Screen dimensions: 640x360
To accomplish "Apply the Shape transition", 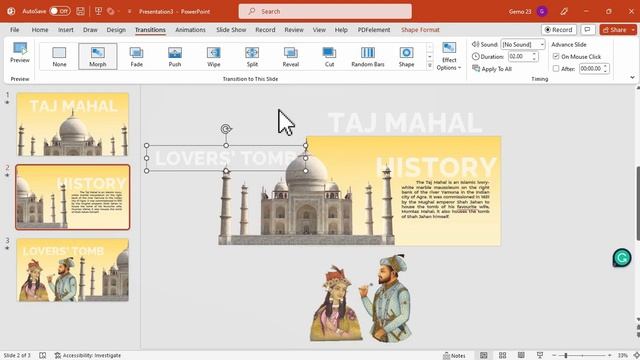I will click(406, 56).
